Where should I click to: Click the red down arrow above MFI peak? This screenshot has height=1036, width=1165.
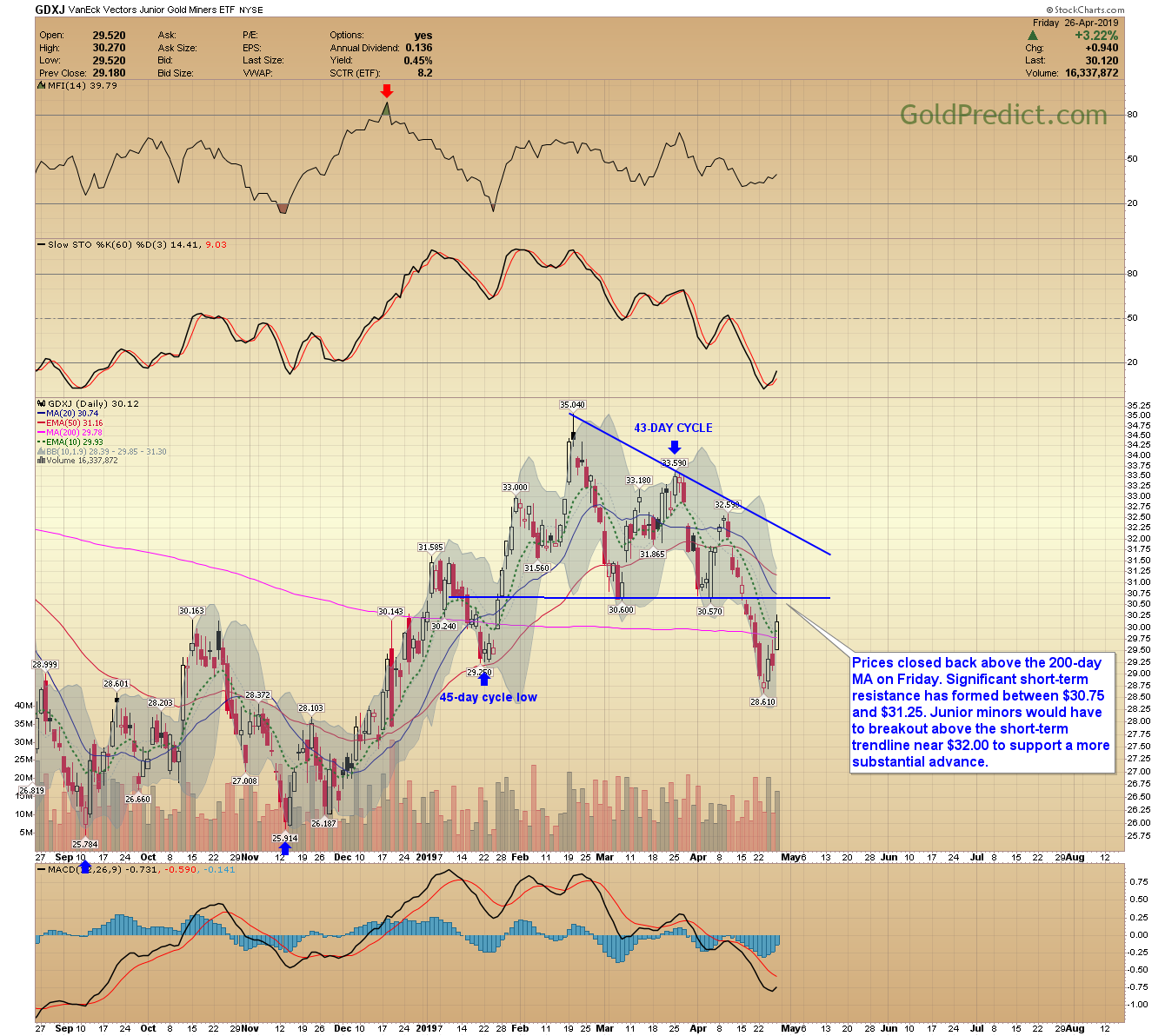387,91
